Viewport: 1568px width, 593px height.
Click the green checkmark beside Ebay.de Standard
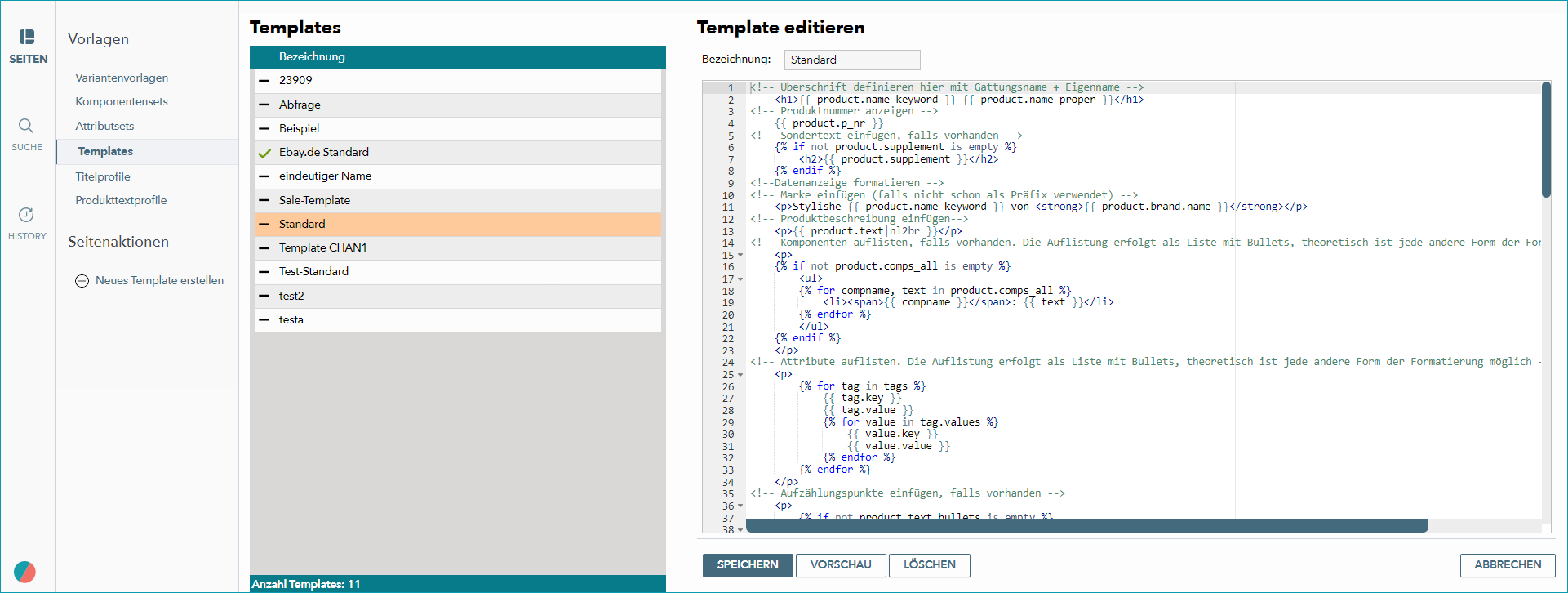point(264,153)
